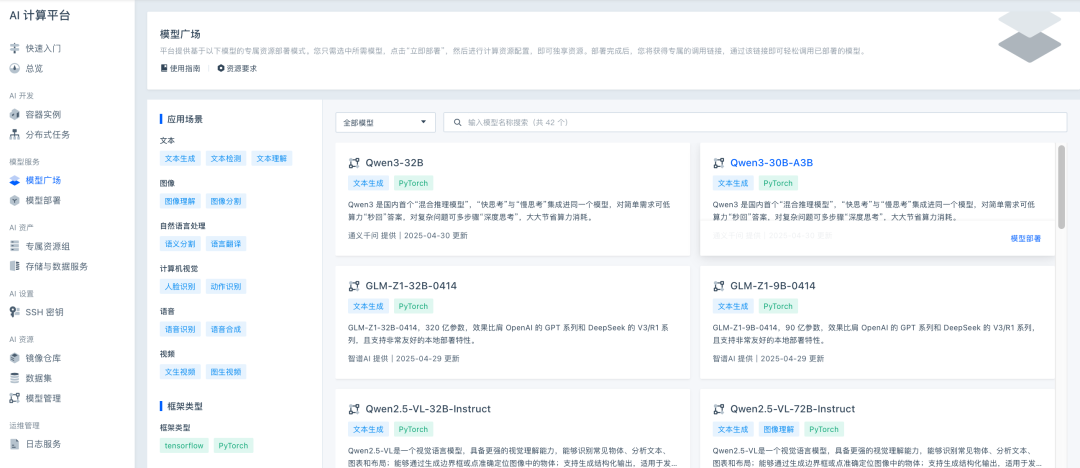This screenshot has height=468, width=1080.
Task: Open 存储与数据服务 in the sidebar
Action: pyautogui.click(x=57, y=266)
